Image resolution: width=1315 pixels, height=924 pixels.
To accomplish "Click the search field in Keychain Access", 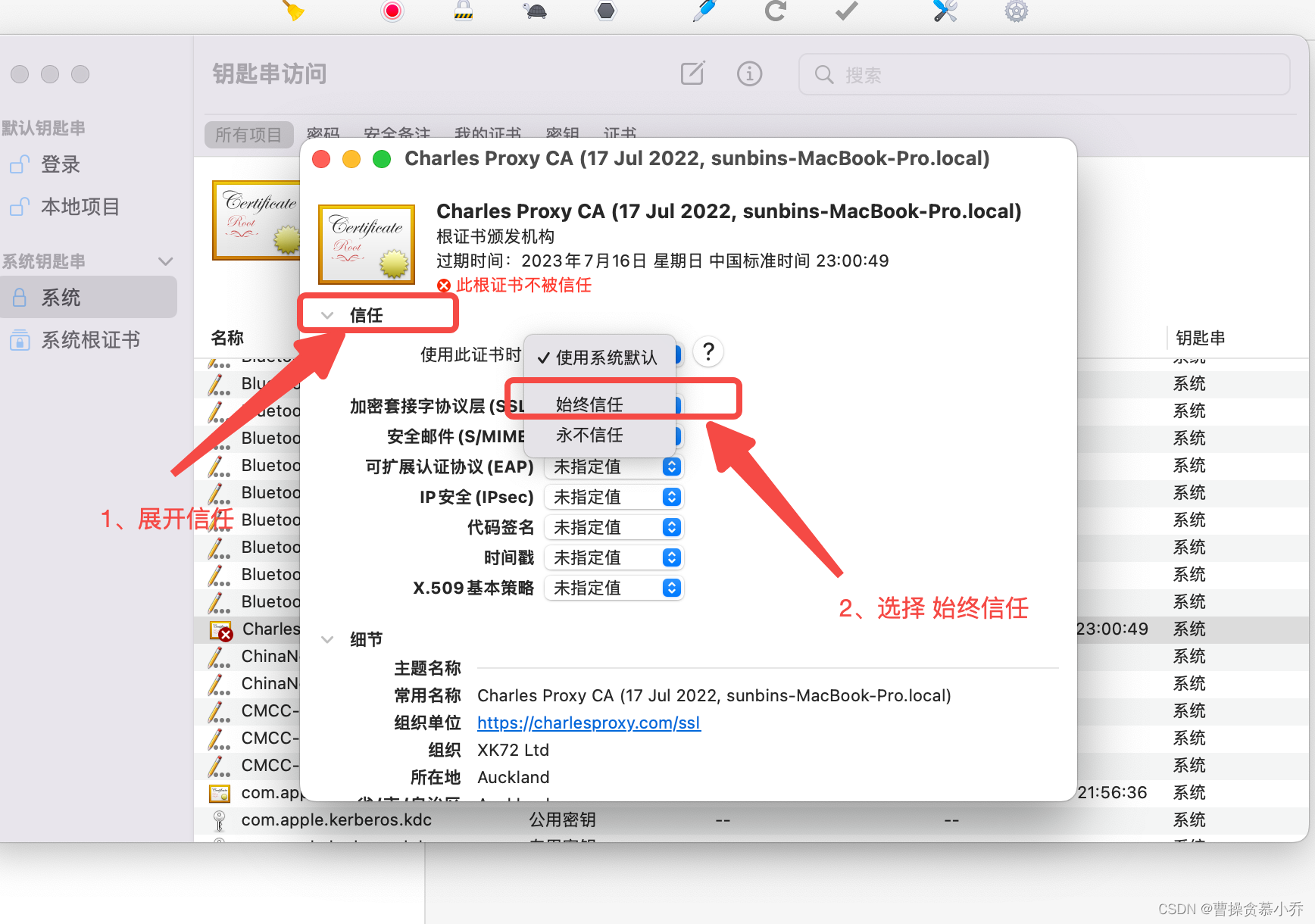I will [x=1045, y=74].
